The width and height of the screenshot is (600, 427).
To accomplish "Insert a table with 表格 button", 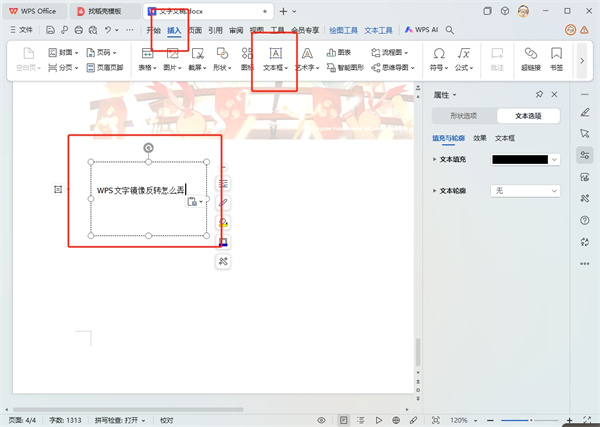I will coord(147,59).
